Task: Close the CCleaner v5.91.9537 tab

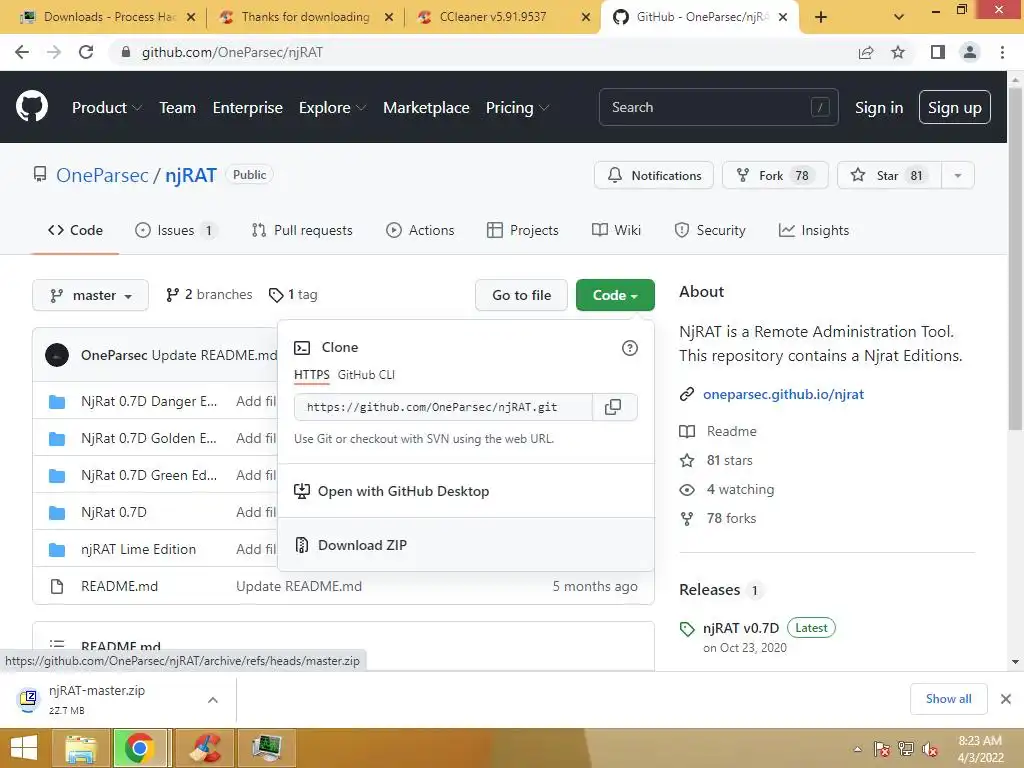Action: pos(586,17)
